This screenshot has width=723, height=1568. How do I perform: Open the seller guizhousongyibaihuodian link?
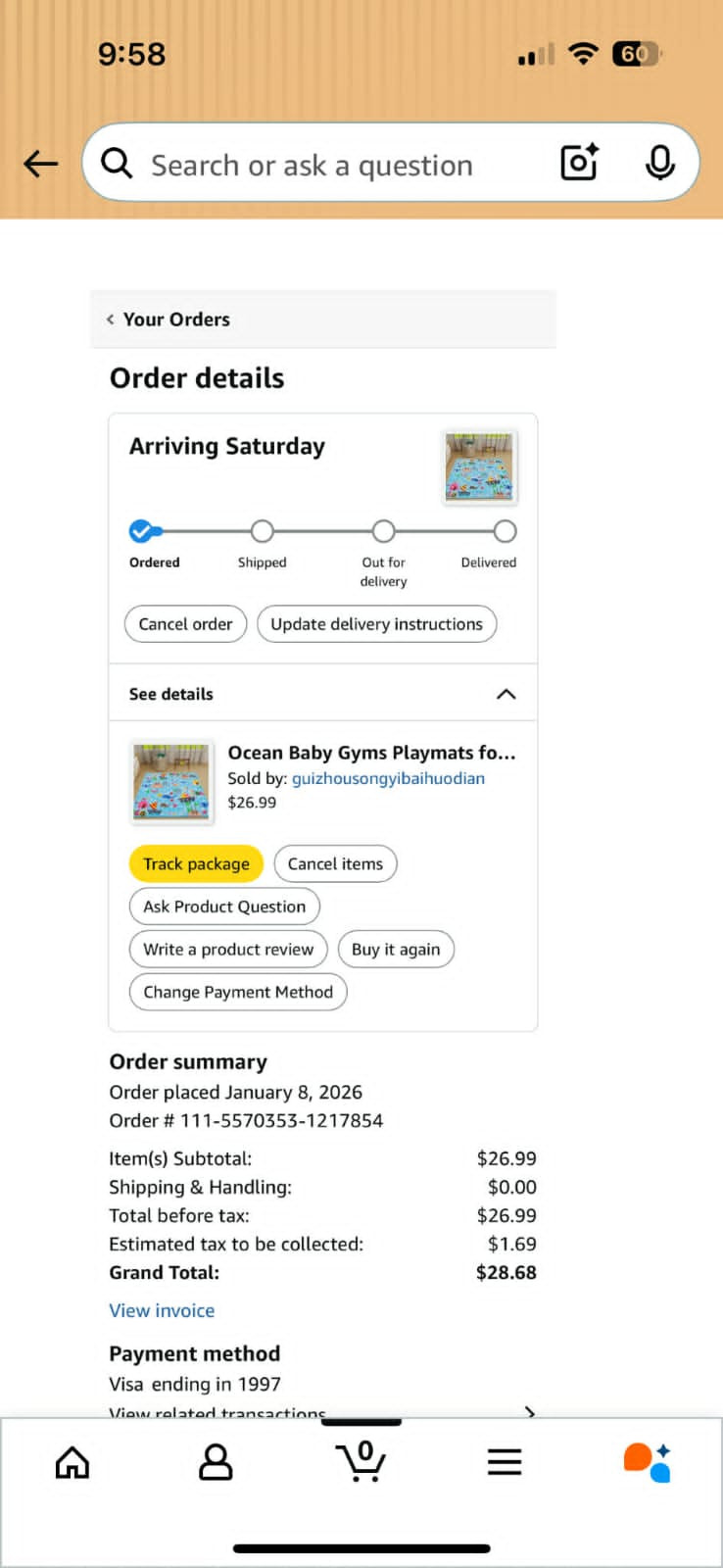pos(388,778)
